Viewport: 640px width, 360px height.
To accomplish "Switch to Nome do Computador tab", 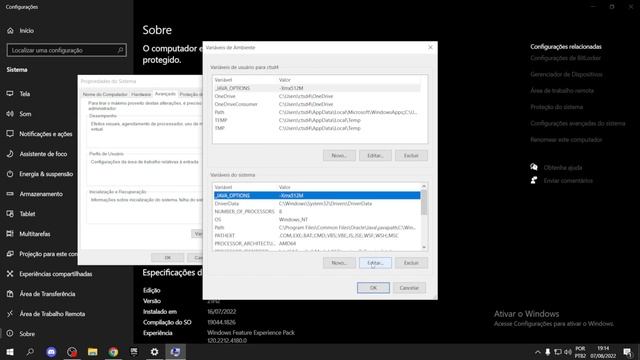I will (x=105, y=94).
